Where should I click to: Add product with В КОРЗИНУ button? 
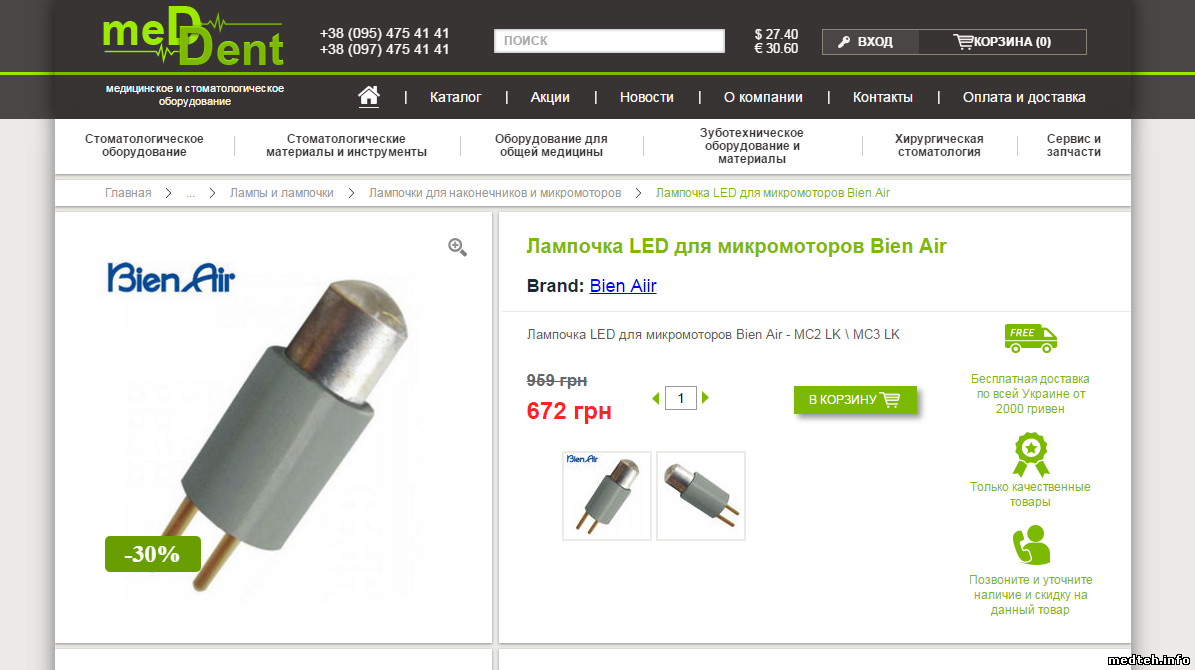[855, 399]
